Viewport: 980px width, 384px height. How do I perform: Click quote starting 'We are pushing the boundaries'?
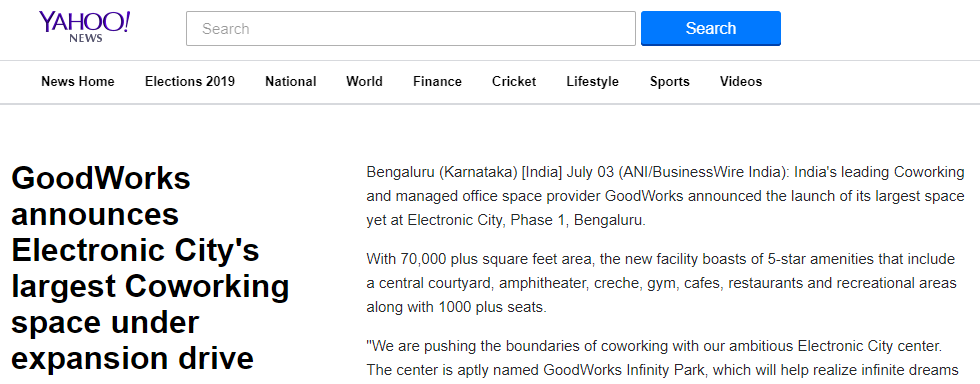(x=662, y=358)
